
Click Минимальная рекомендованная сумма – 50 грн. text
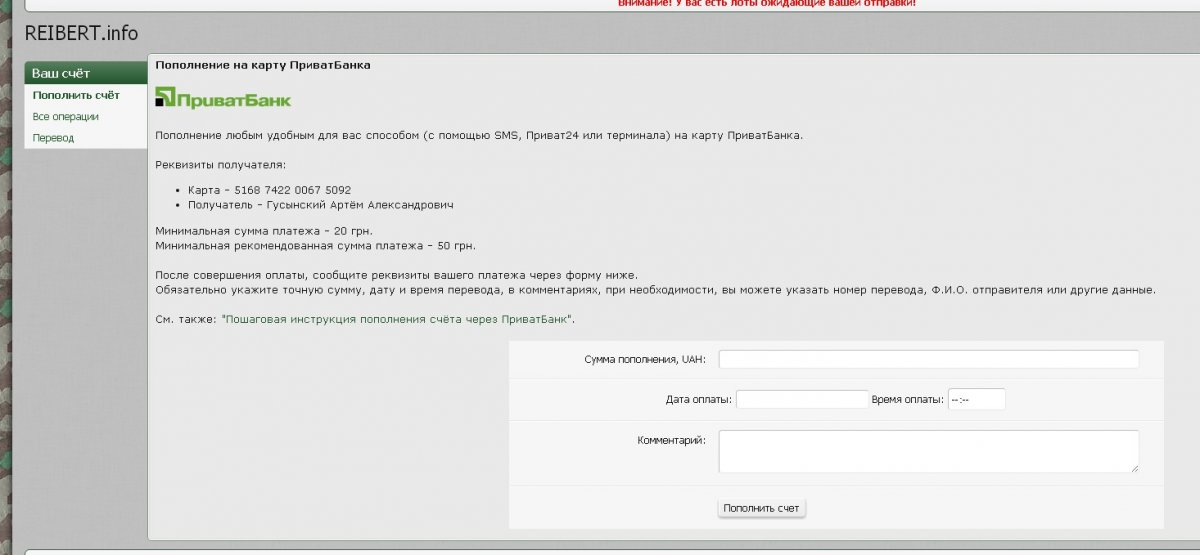coord(315,245)
